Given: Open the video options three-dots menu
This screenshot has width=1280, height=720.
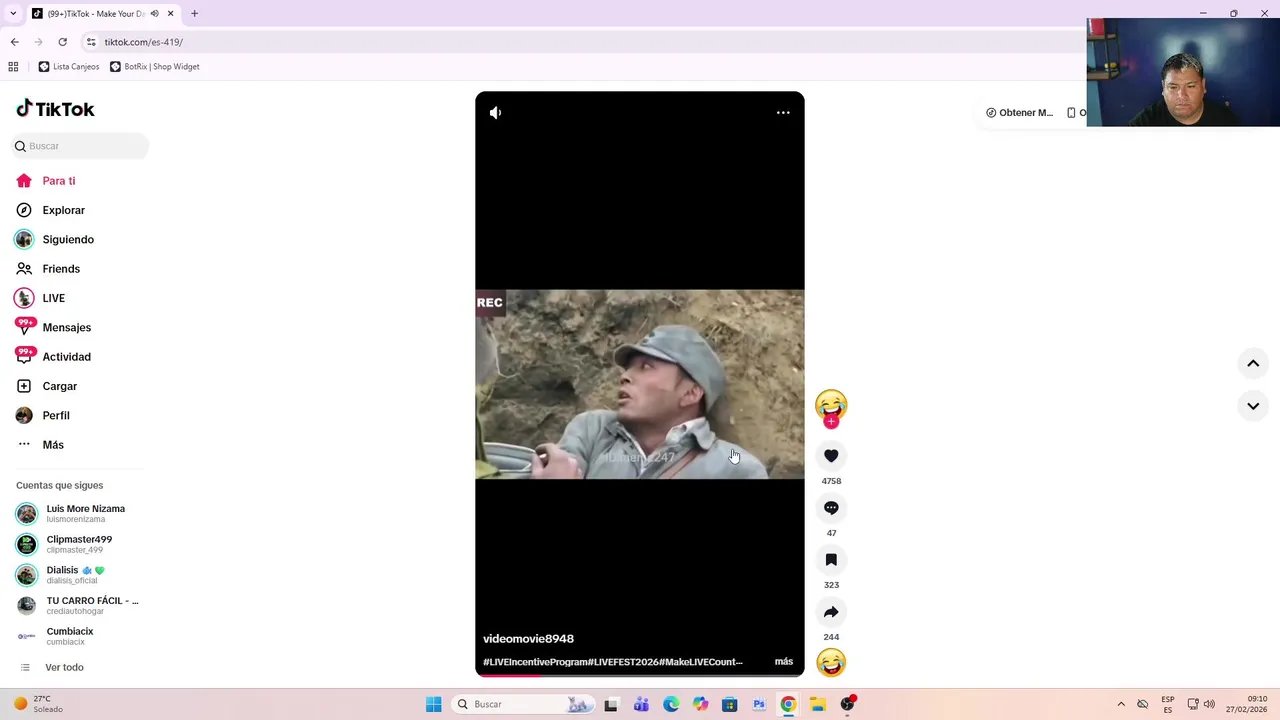Looking at the screenshot, I should point(783,113).
